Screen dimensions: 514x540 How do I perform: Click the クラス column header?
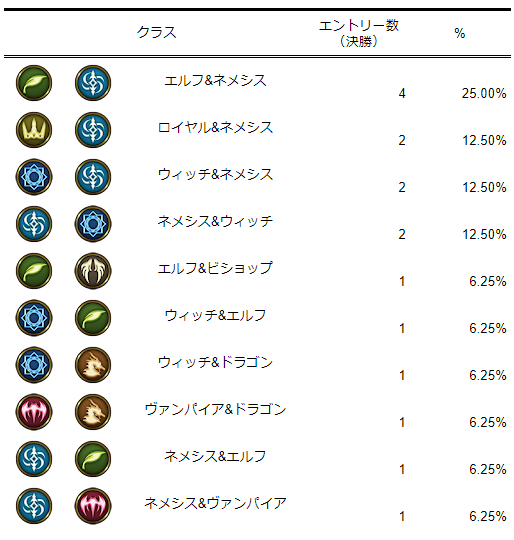pos(157,32)
